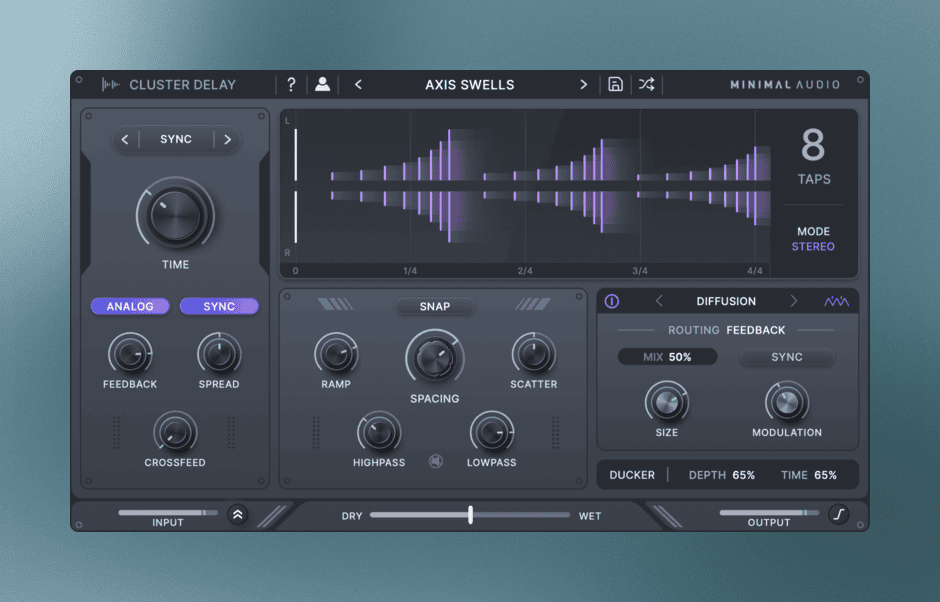Click the input double-chevron boost icon
This screenshot has width=940, height=602.
coord(237,515)
